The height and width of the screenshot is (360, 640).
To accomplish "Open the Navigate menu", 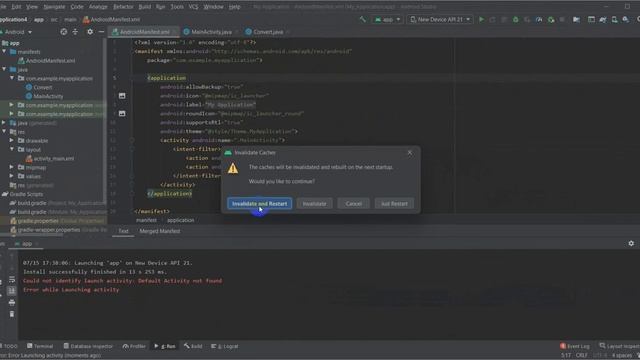I will (x=54, y=7).
